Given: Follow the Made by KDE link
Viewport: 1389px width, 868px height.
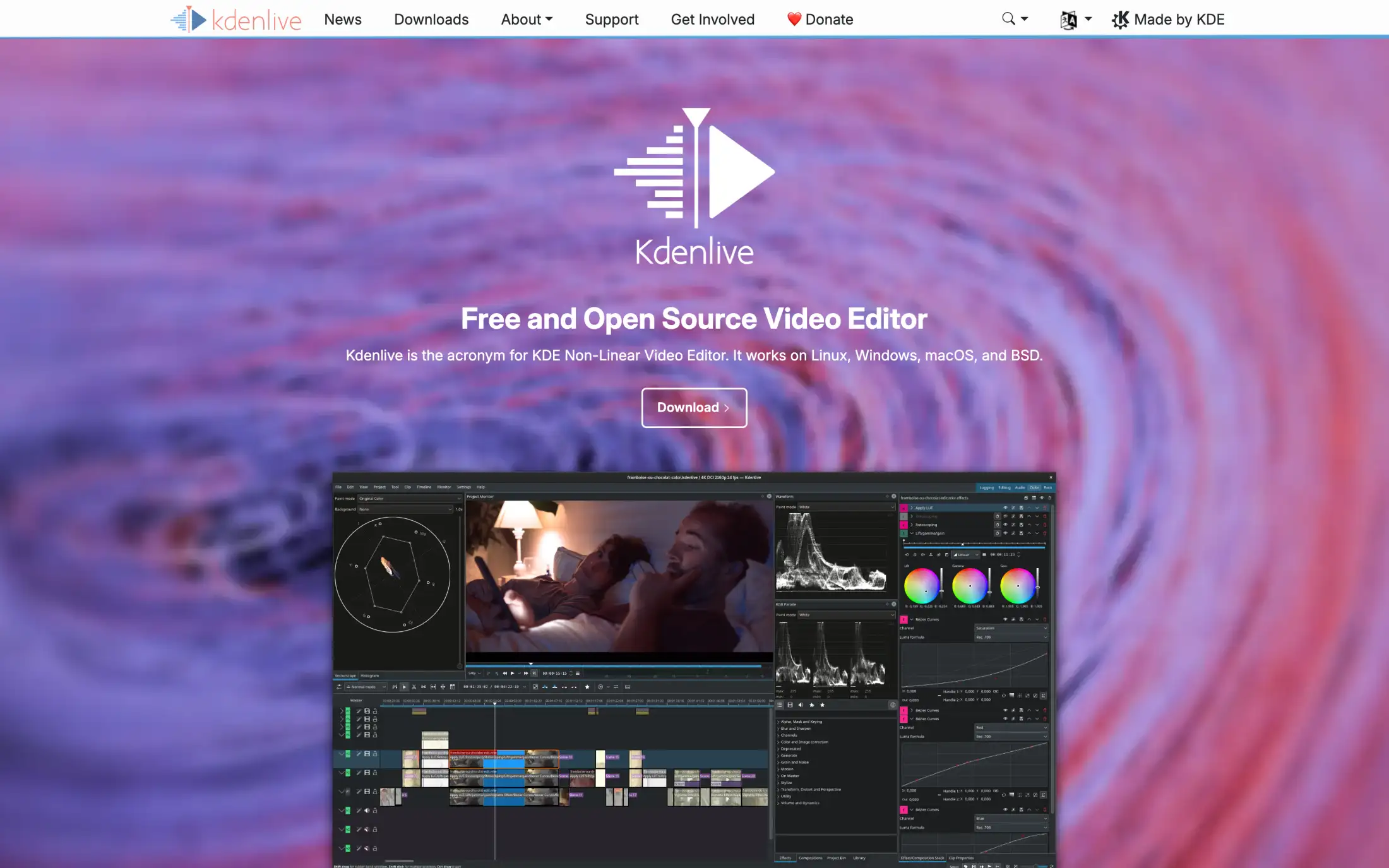Looking at the screenshot, I should [1168, 20].
